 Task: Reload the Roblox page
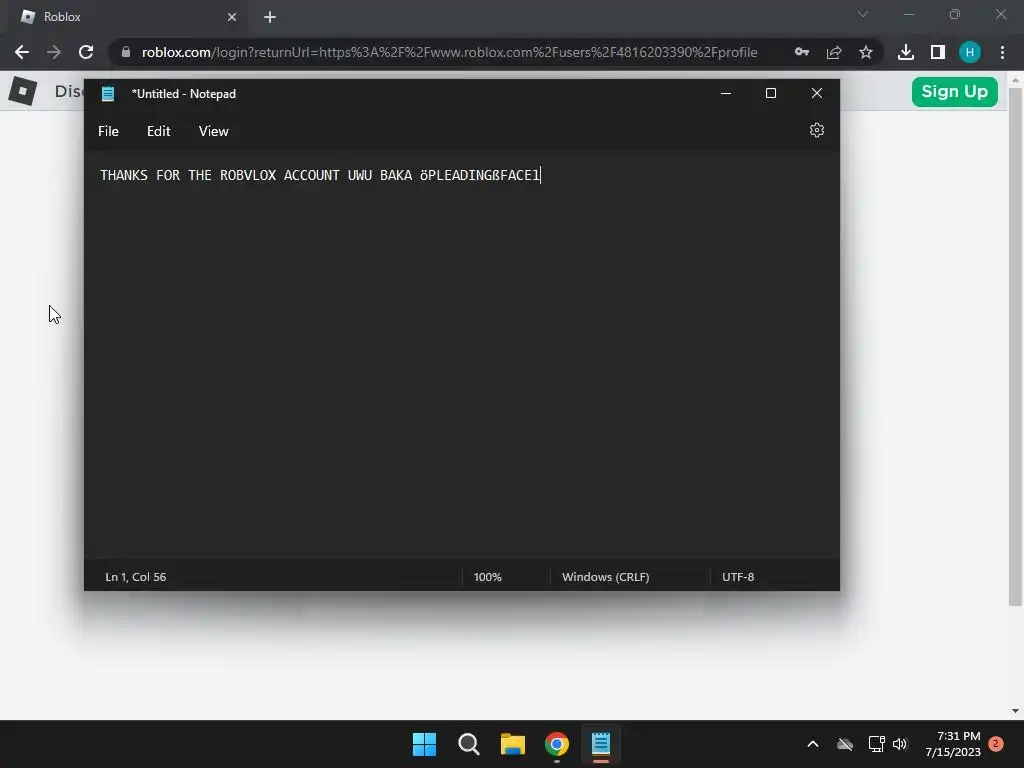coord(86,52)
